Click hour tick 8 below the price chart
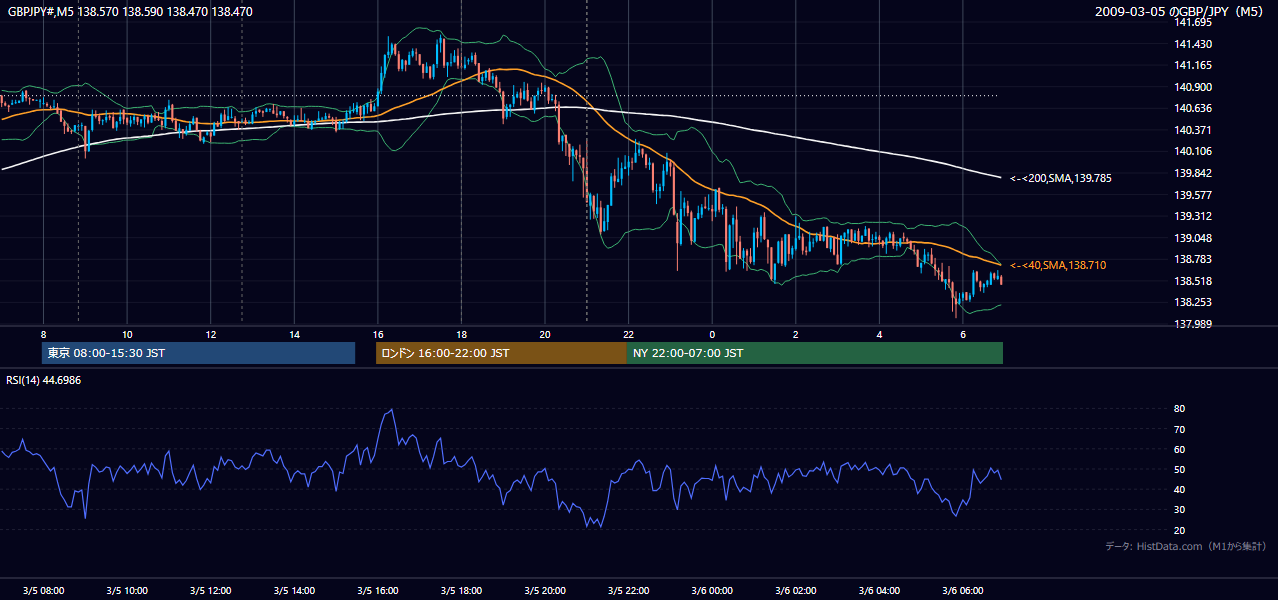 43,334
